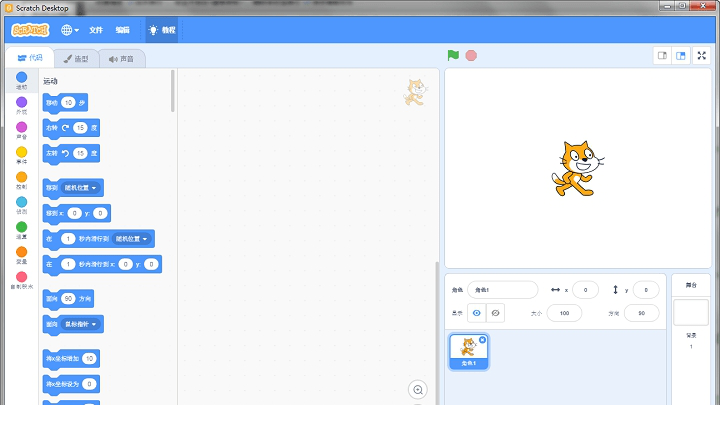Click the workspace vertical scrollbar

pyautogui.click(x=437, y=332)
